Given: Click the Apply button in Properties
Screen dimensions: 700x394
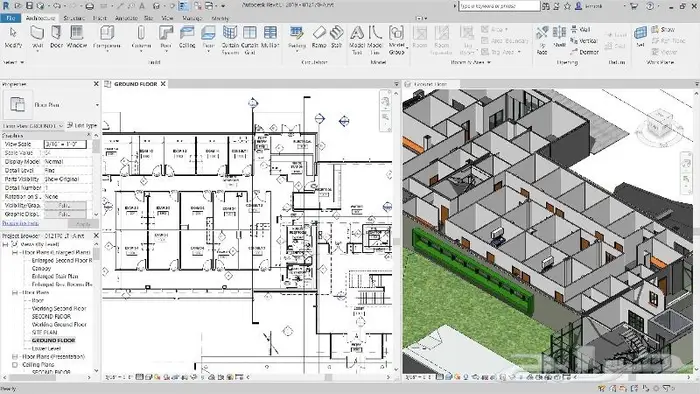Looking at the screenshot, I should (x=83, y=224).
